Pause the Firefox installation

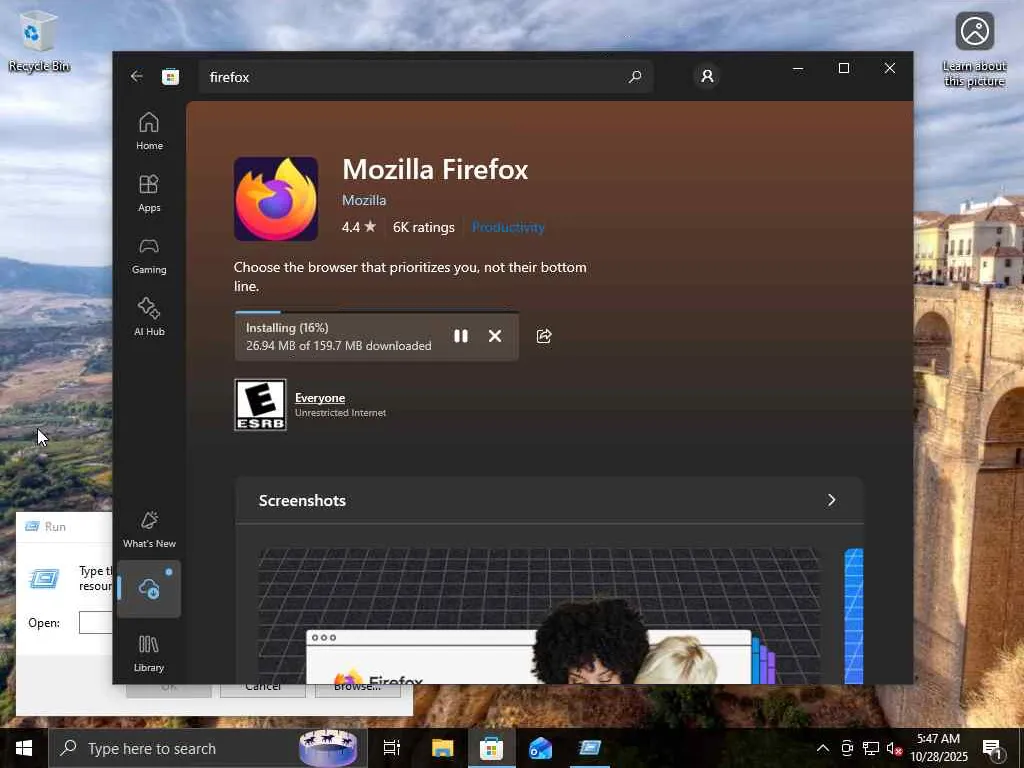coord(460,336)
